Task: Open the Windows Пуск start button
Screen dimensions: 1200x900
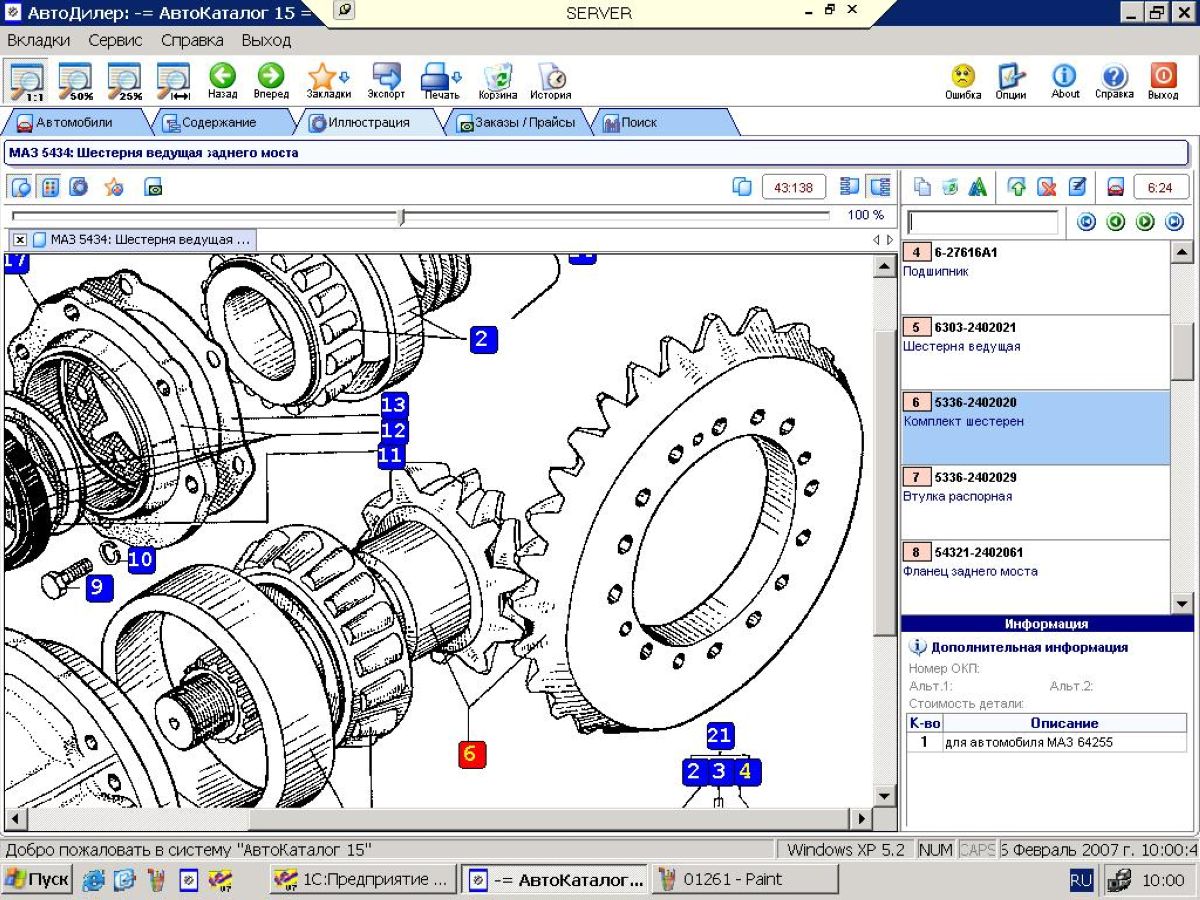Action: [x=38, y=880]
